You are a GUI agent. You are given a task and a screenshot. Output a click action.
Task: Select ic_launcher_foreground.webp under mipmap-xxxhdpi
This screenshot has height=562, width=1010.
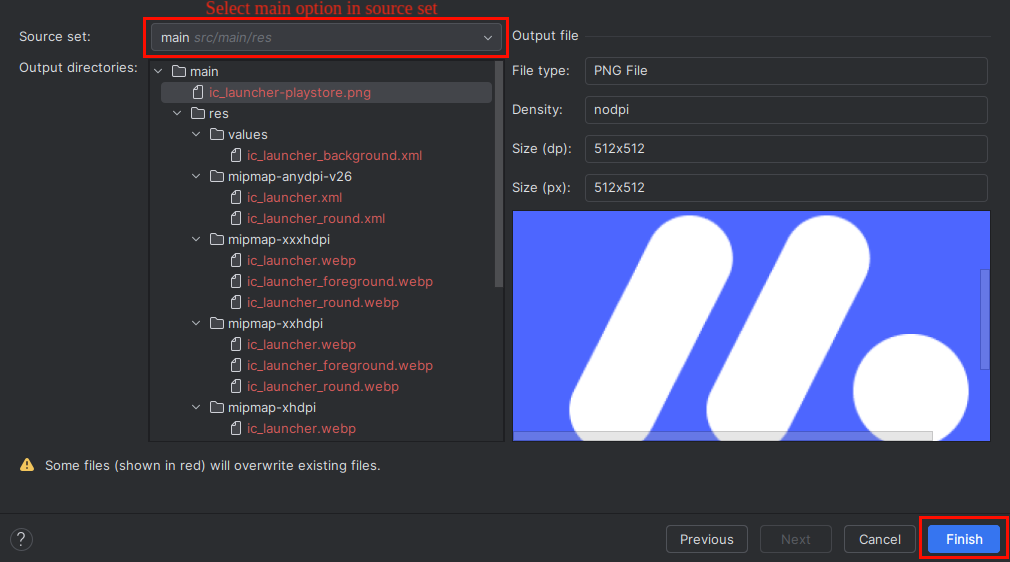point(340,282)
